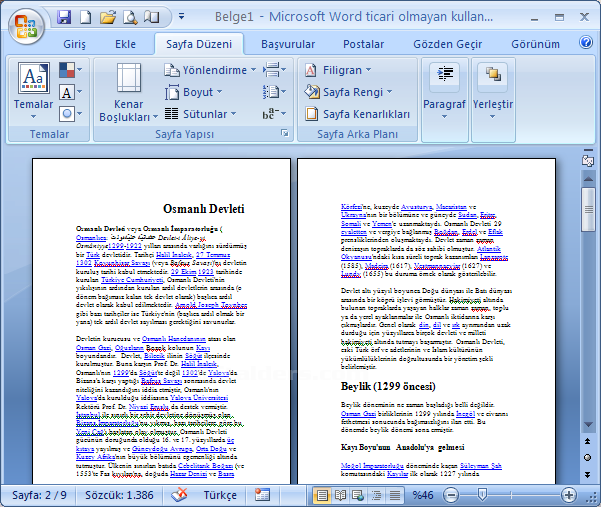
Task: Open zoom level %46 dialog
Action: (423, 495)
